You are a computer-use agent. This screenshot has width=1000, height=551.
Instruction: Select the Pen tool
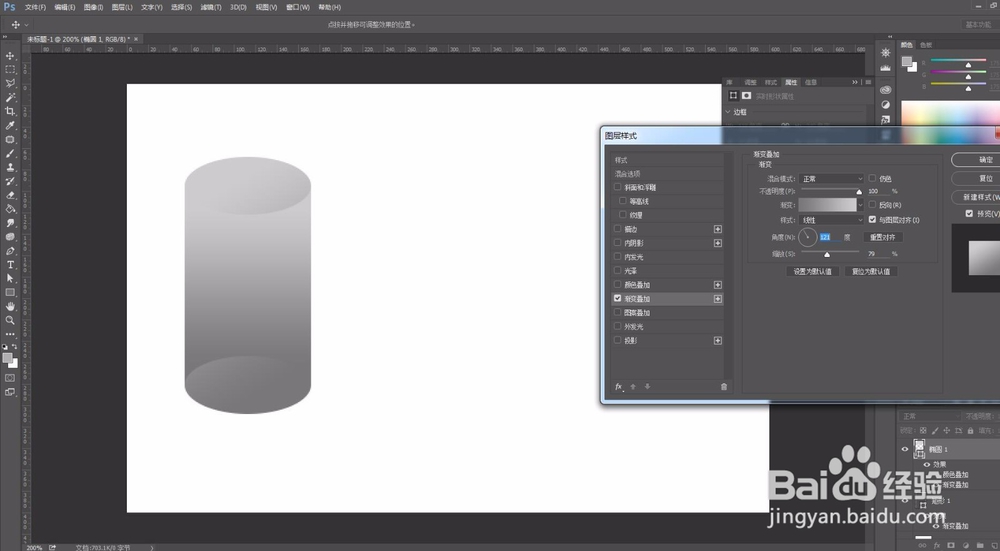click(10, 251)
